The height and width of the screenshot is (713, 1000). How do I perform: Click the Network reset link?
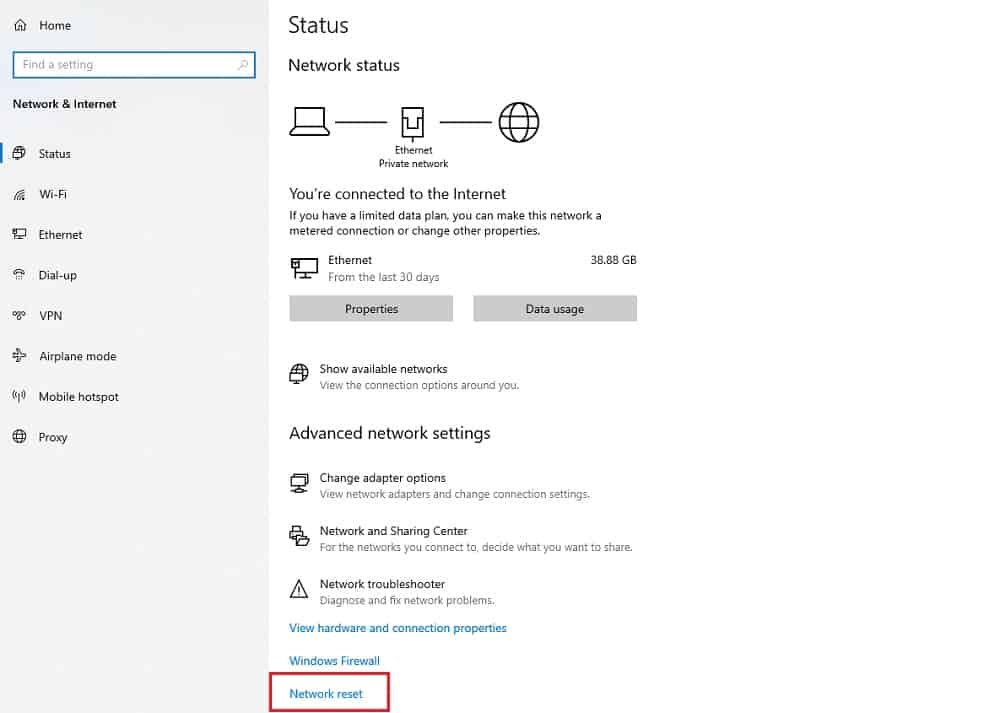coord(326,694)
